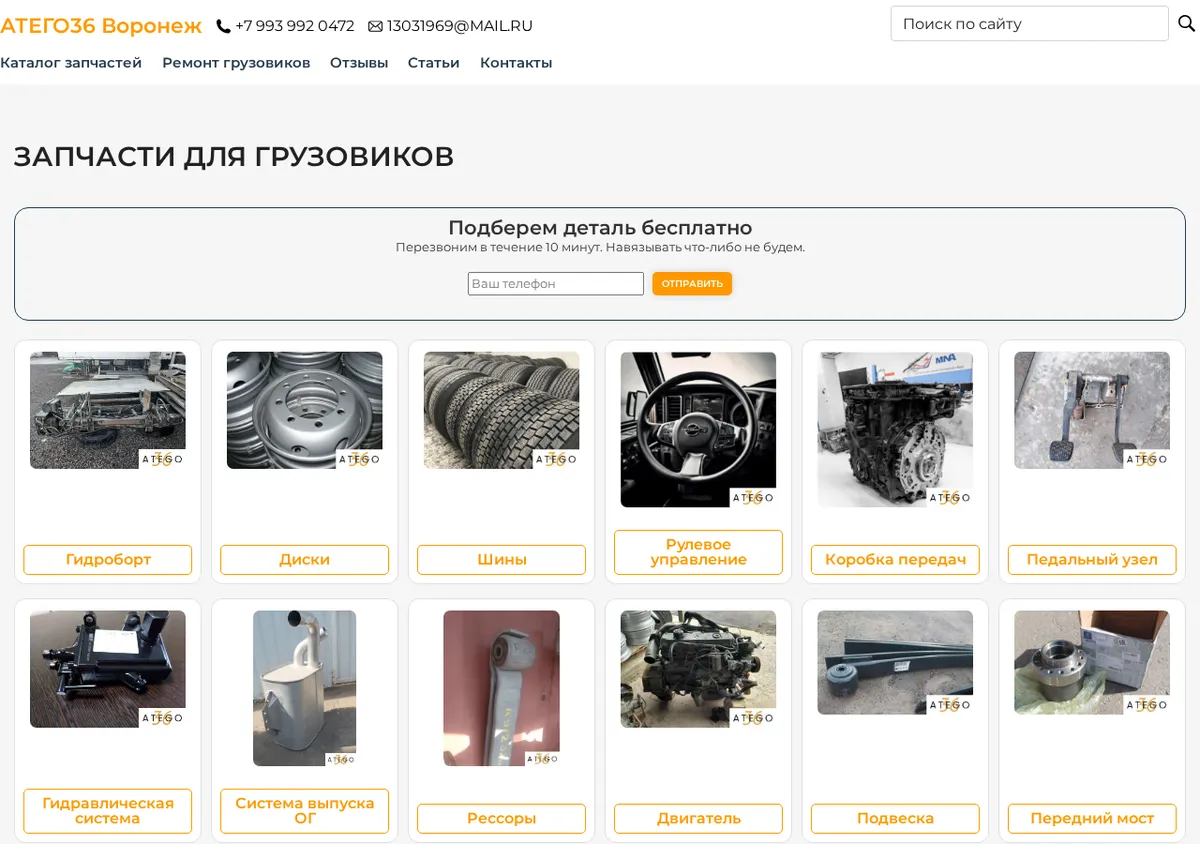
Task: Click the envelope email icon
Action: coord(375,27)
